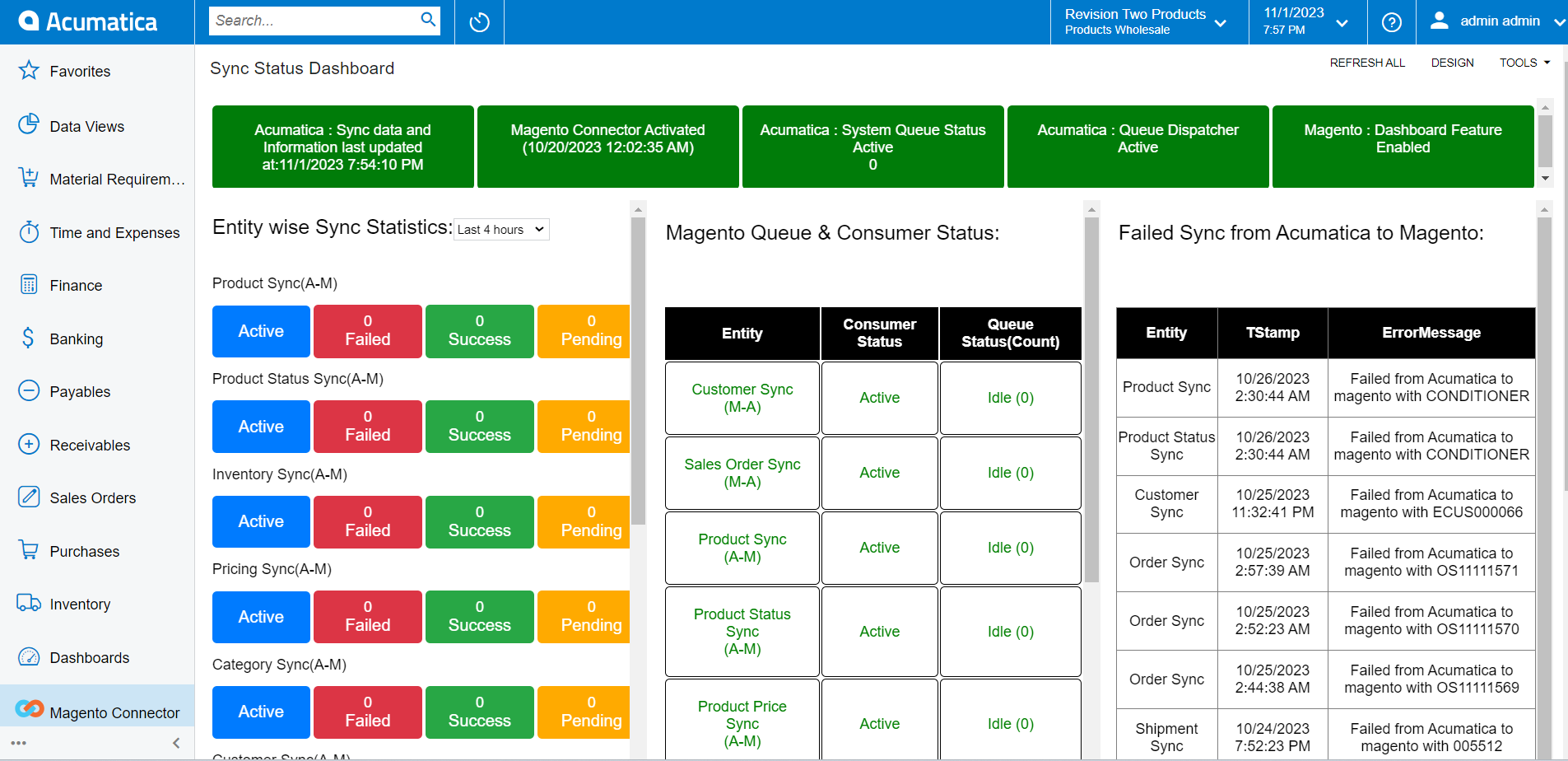Click the REFRESH ALL button
1568x761 pixels.
(x=1367, y=62)
